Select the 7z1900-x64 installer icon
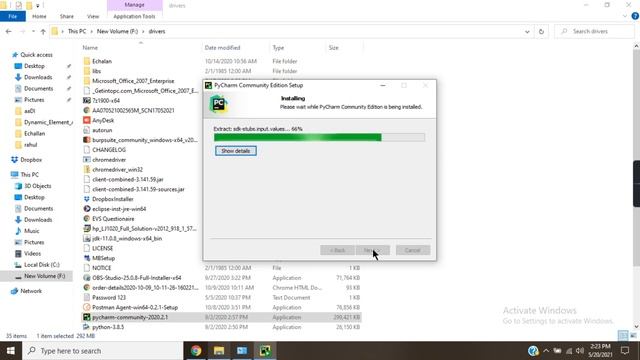 (x=87, y=100)
